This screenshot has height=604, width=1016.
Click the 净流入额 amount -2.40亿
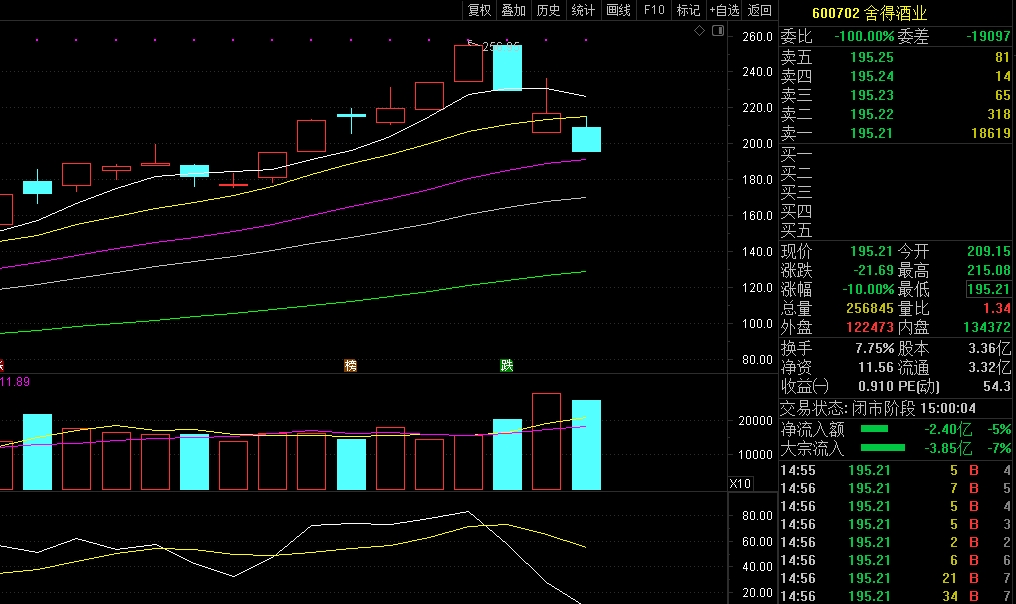click(948, 428)
